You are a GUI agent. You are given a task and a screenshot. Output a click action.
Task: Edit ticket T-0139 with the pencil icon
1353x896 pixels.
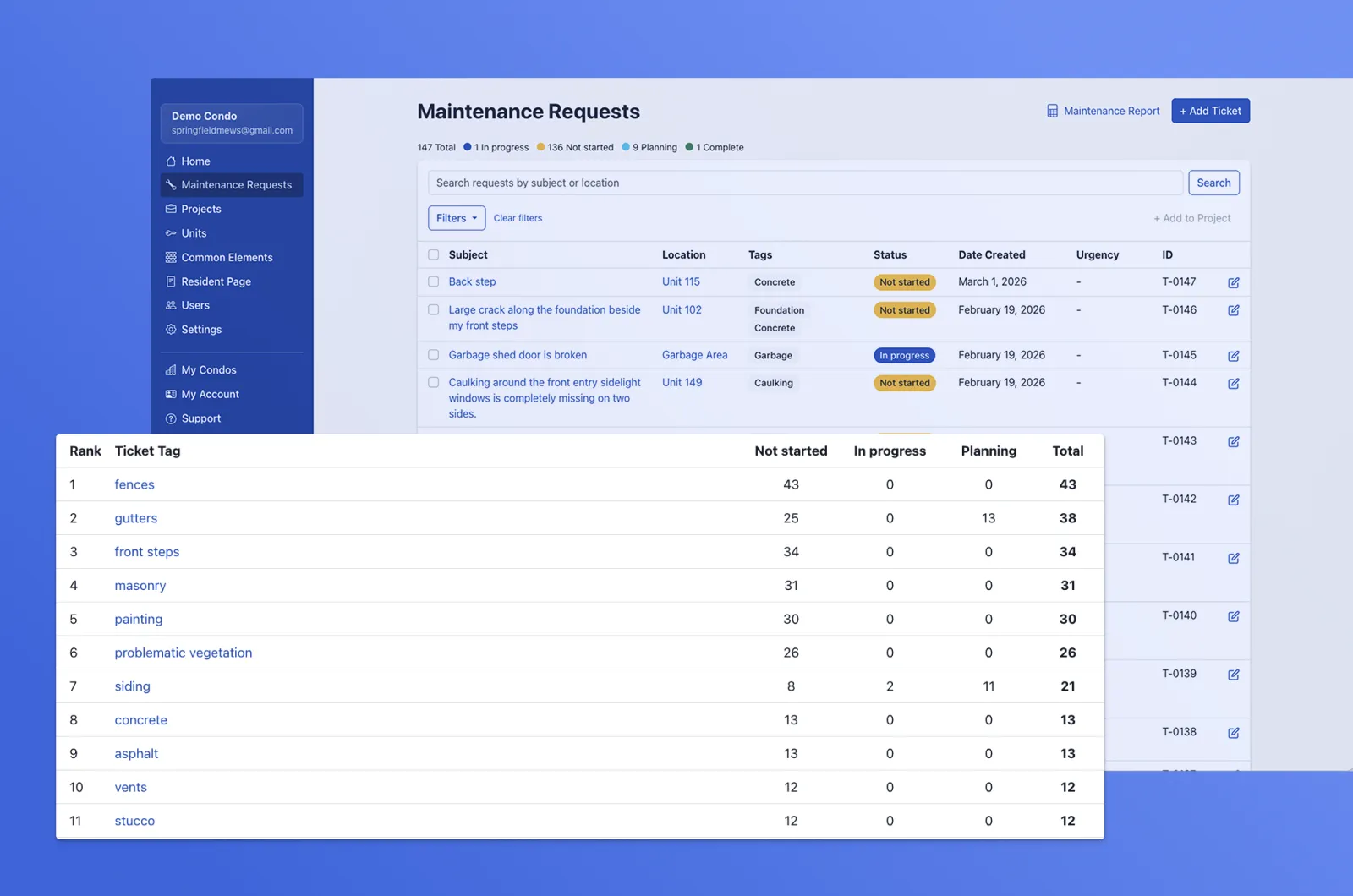(1234, 675)
